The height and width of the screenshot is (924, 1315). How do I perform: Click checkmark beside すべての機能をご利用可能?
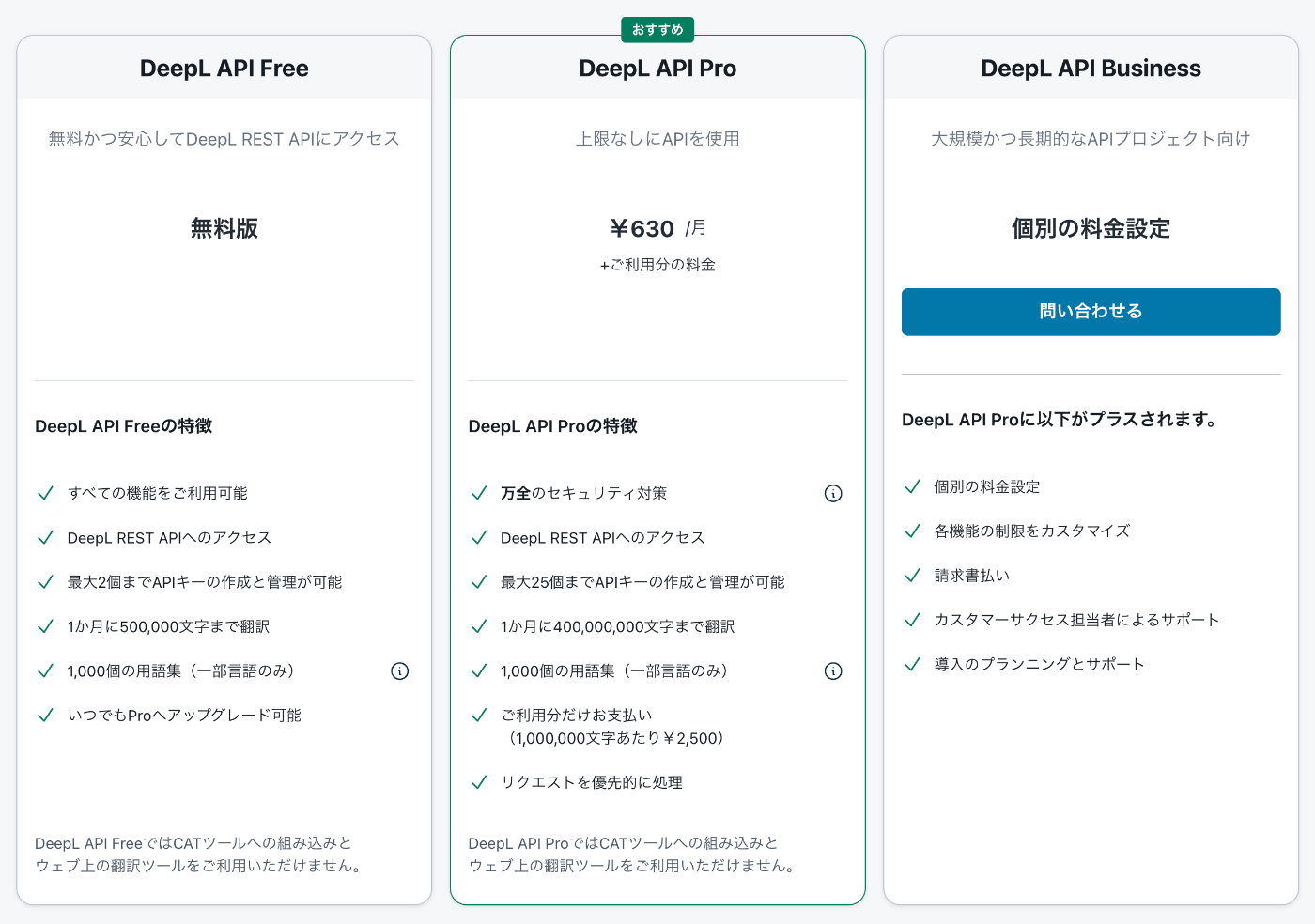pyautogui.click(x=45, y=493)
